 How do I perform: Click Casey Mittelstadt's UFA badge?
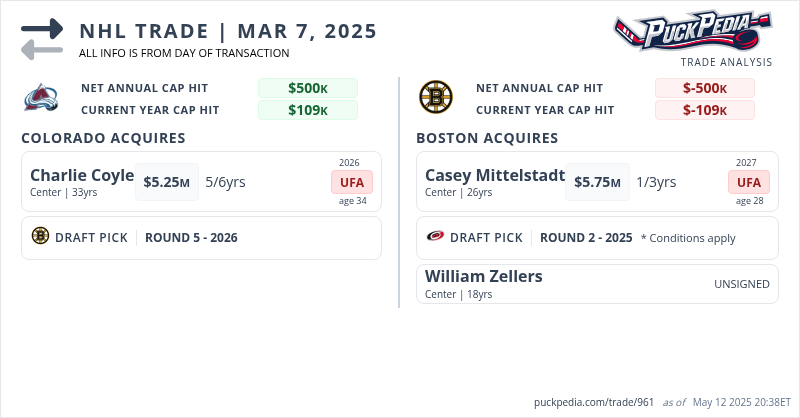coord(749,182)
